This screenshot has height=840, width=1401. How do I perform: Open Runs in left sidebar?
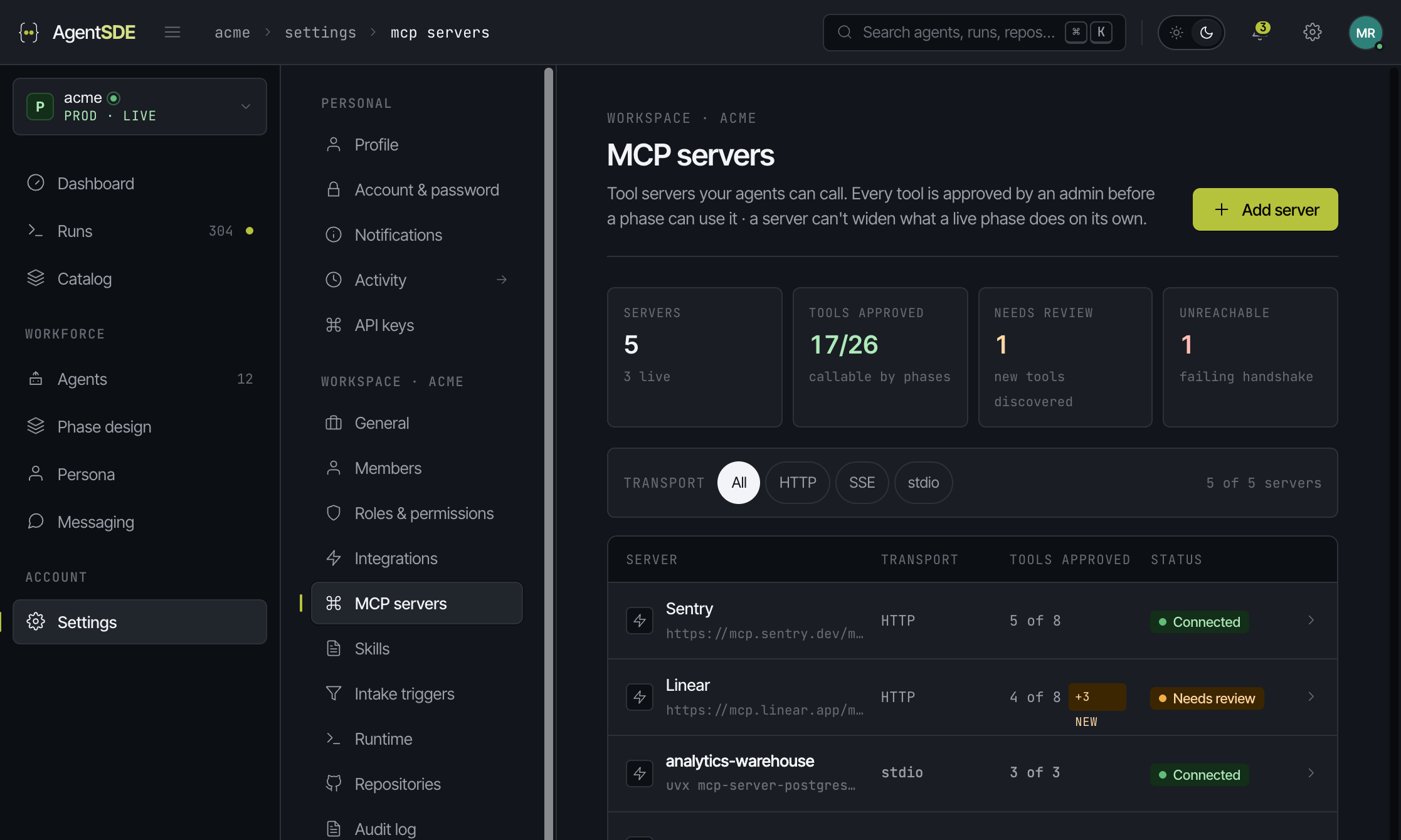[140, 231]
